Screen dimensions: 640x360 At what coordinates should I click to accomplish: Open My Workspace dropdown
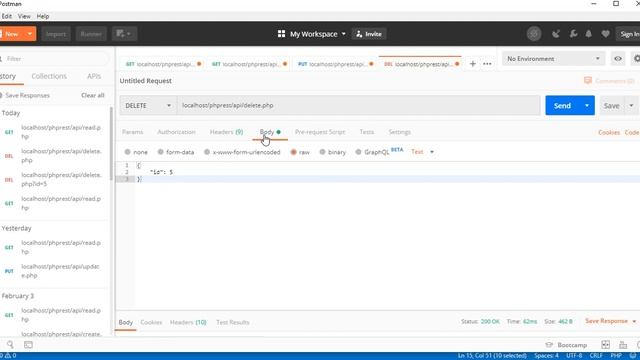coord(318,34)
